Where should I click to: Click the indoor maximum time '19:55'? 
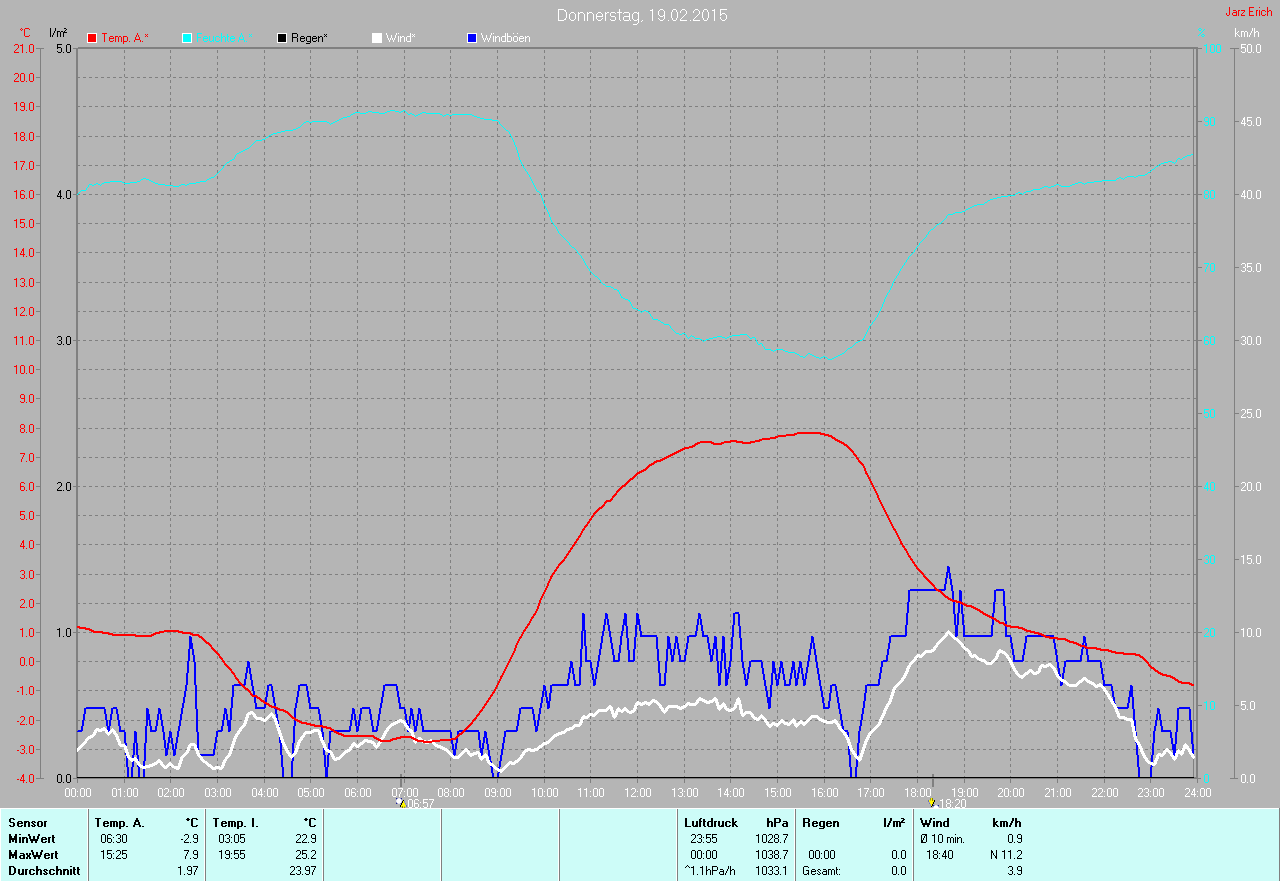231,855
